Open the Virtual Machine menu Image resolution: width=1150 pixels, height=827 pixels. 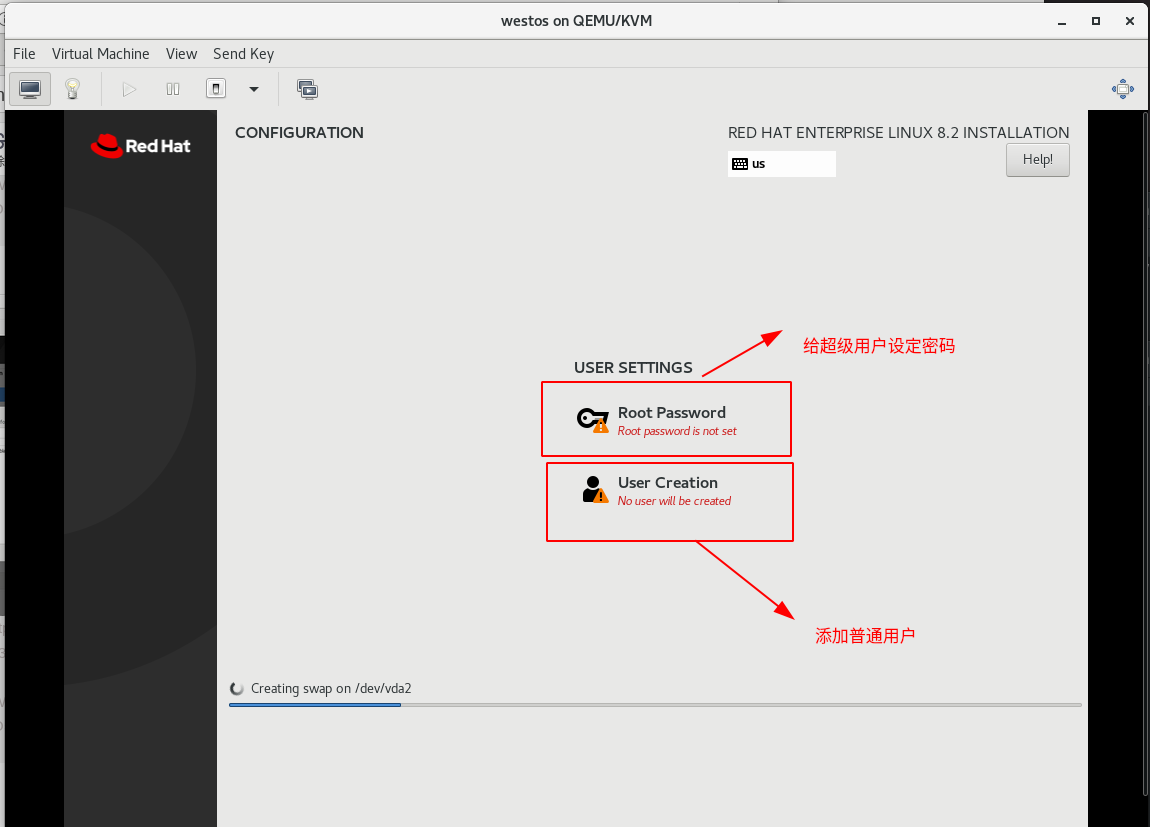point(100,54)
